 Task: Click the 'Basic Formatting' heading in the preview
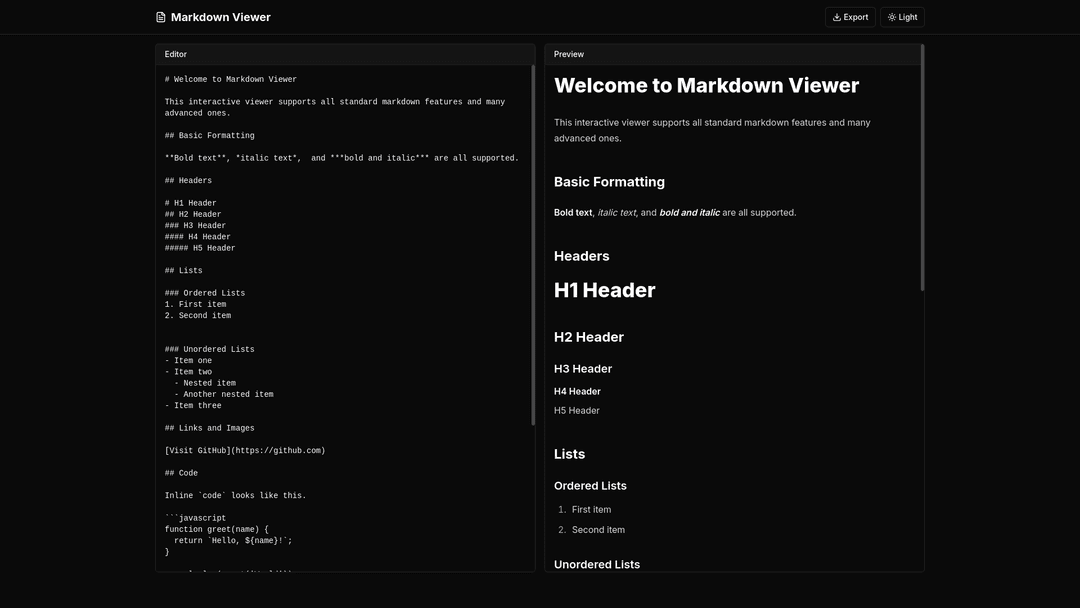click(x=609, y=182)
